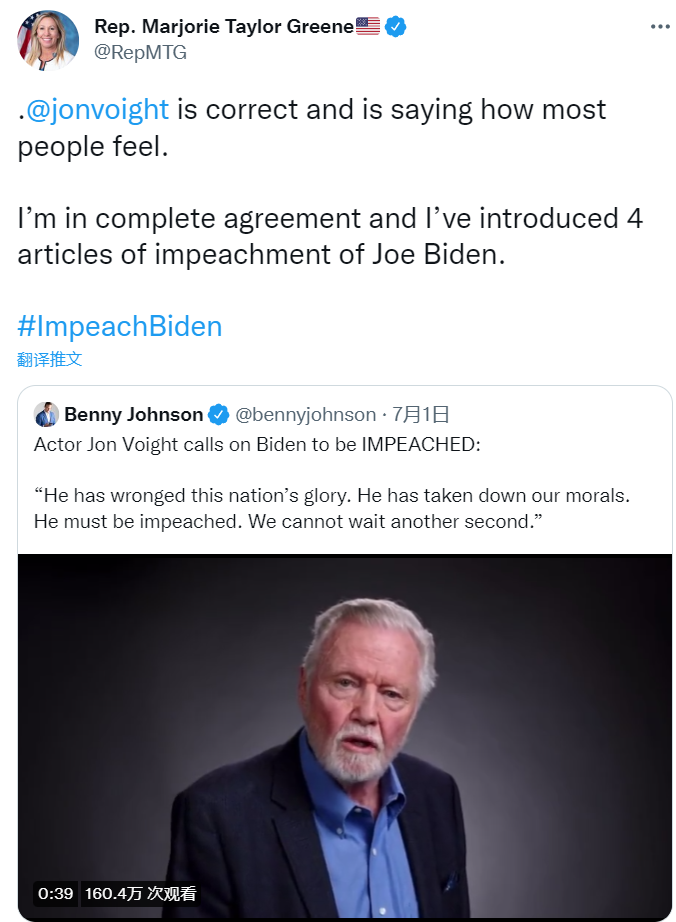
Task: Click the US flag emoji after Greene's name
Action: (368, 27)
